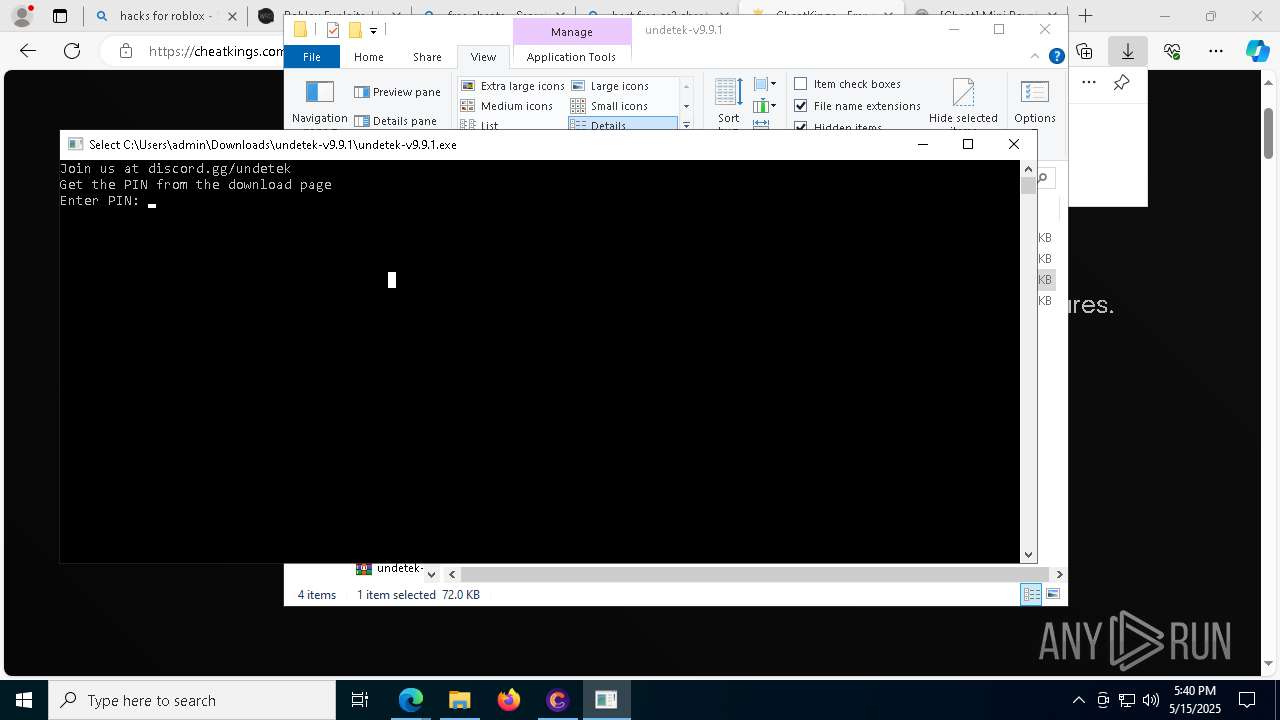
Task: Click the cheatkings.com address bar
Action: click(x=215, y=51)
